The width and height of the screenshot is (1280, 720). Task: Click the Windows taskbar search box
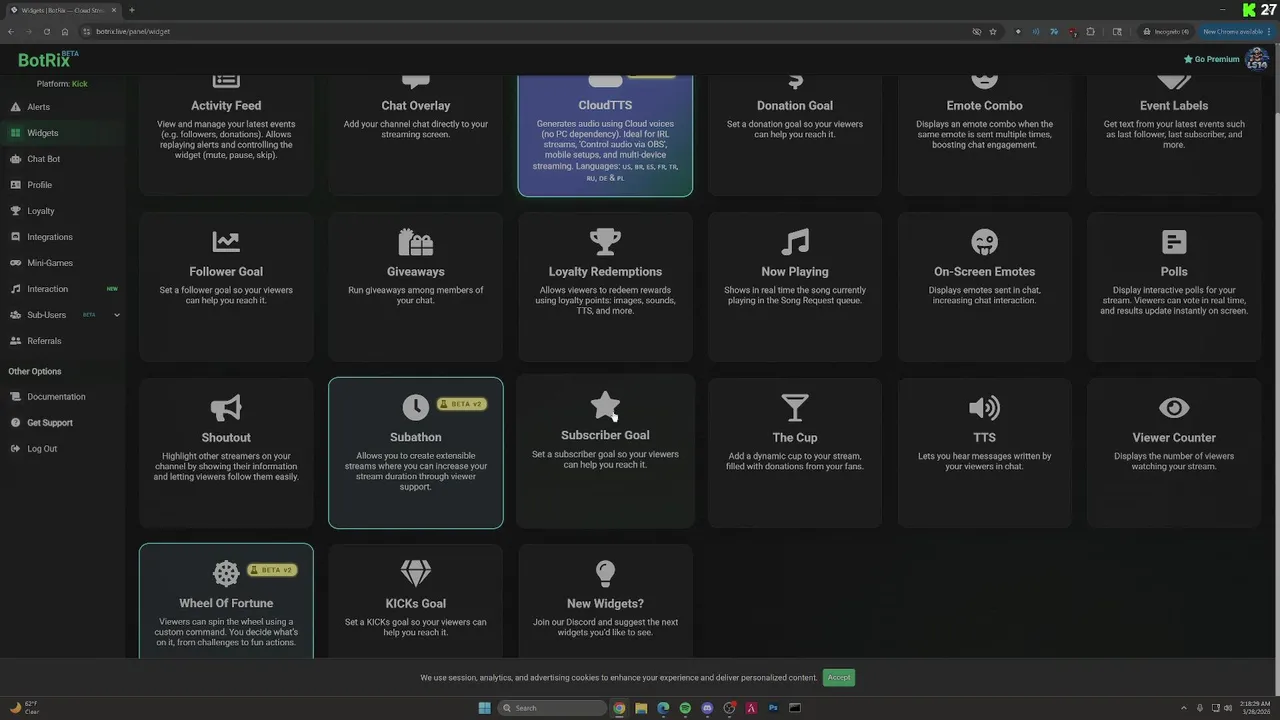[x=552, y=708]
